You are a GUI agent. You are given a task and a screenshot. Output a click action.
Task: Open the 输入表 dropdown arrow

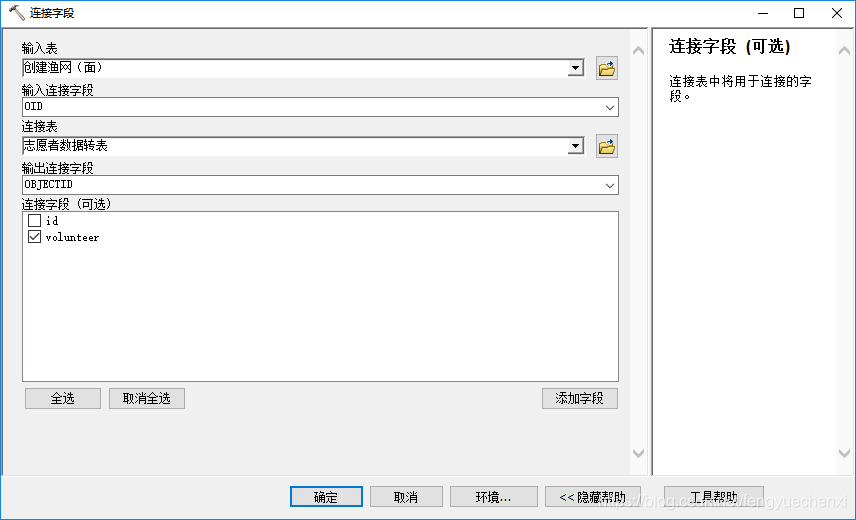tap(575, 68)
